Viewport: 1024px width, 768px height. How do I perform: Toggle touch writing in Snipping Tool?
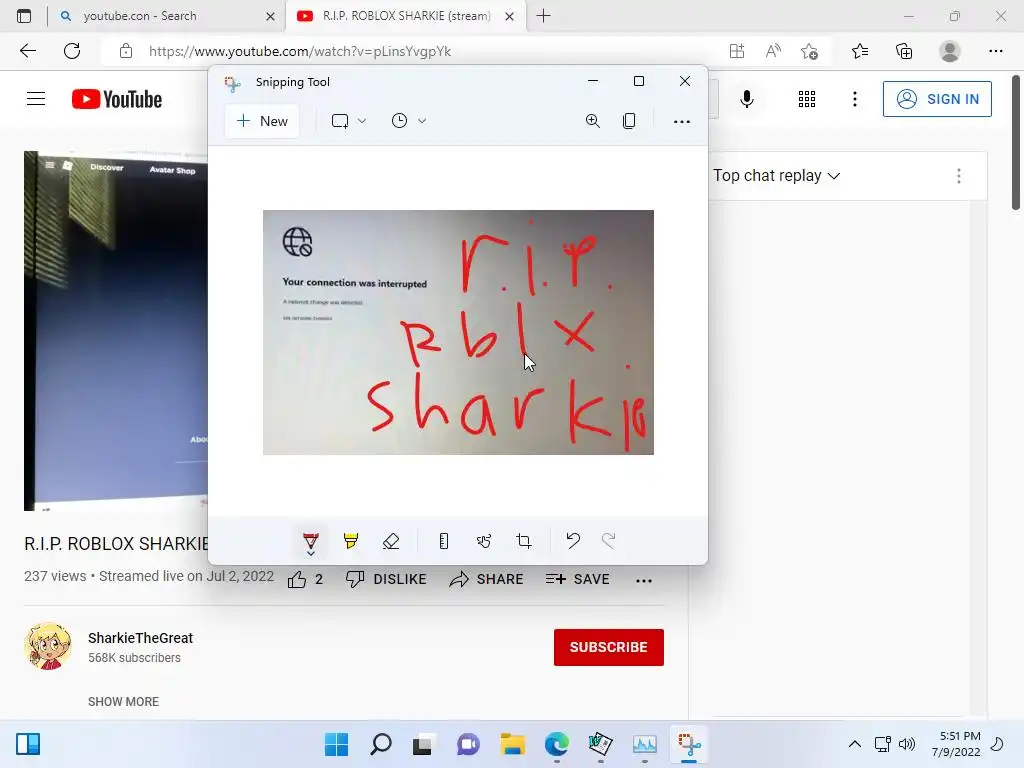483,541
